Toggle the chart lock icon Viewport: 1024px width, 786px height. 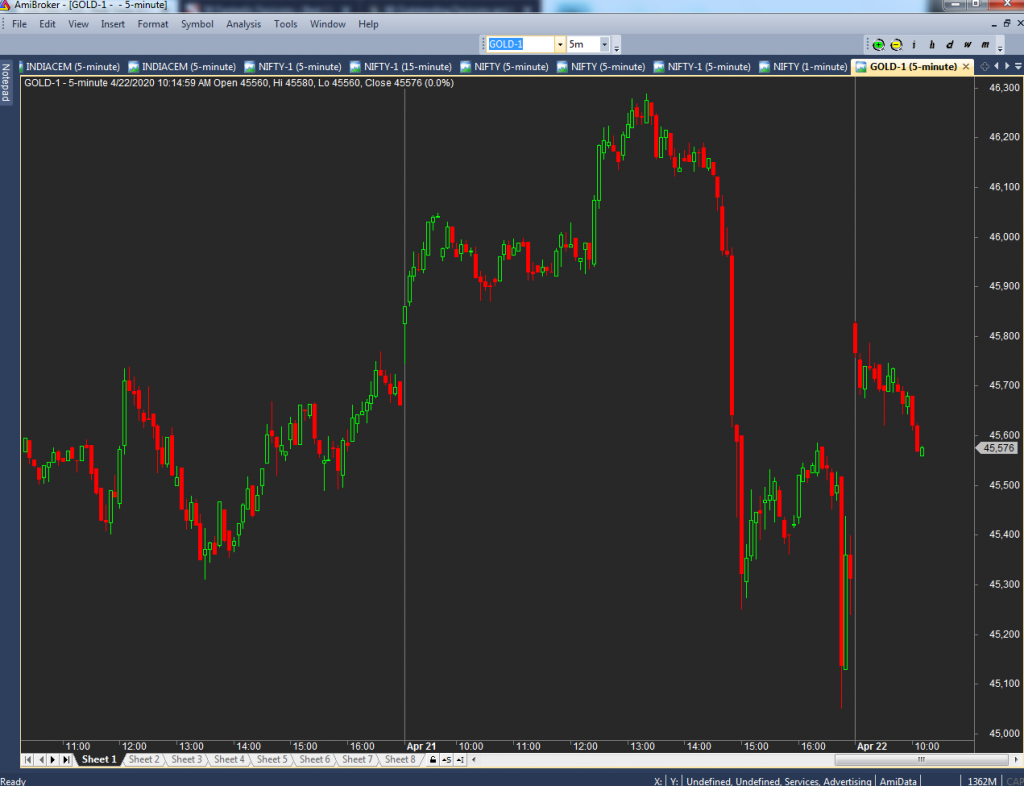click(x=432, y=760)
